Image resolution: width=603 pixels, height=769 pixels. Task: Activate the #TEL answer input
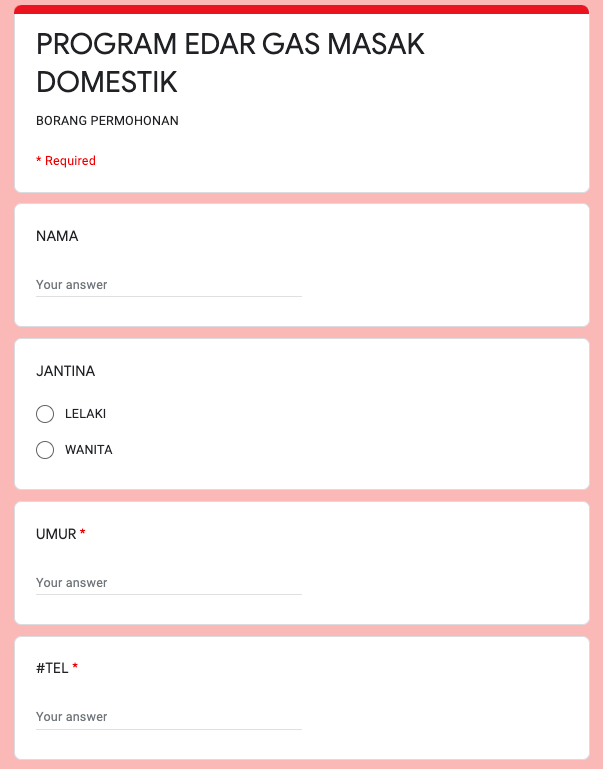tap(168, 717)
